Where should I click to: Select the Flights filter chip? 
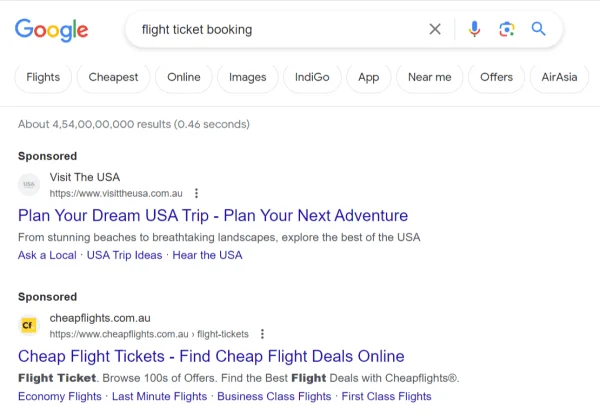43,77
